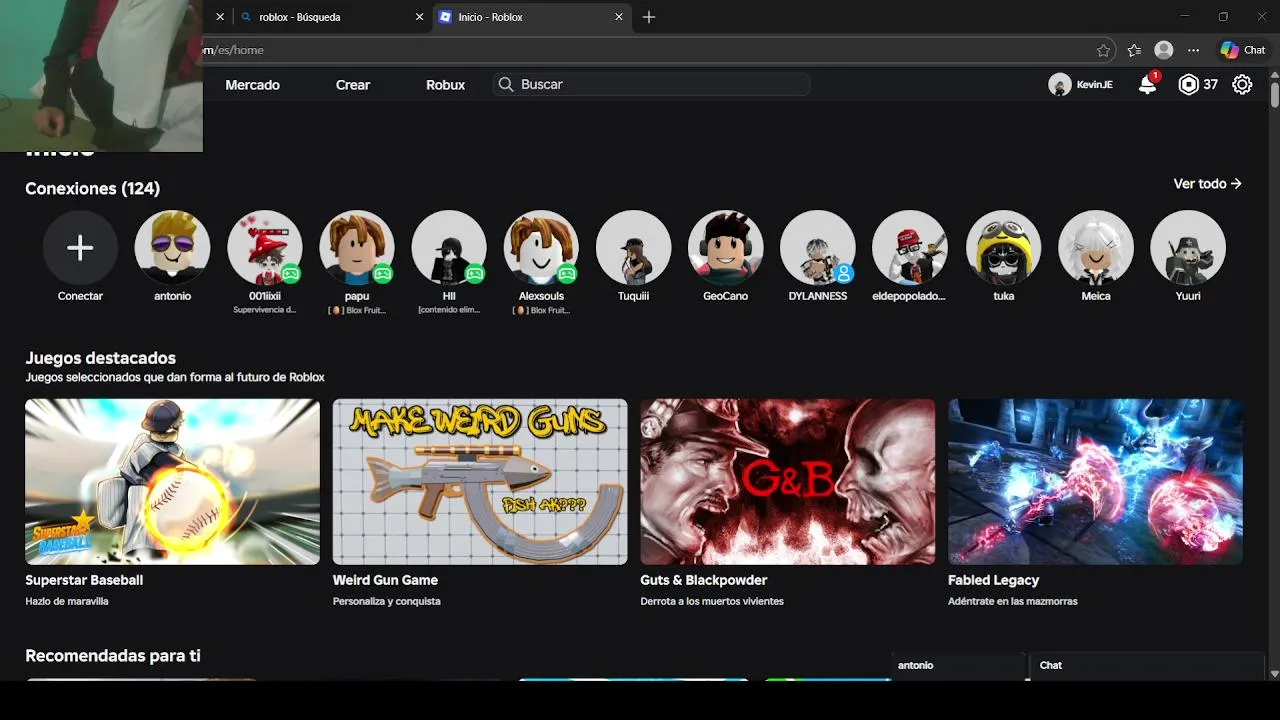Switch to the Inicio - Roblox tab
This screenshot has height=720, width=1280.
coord(532,17)
